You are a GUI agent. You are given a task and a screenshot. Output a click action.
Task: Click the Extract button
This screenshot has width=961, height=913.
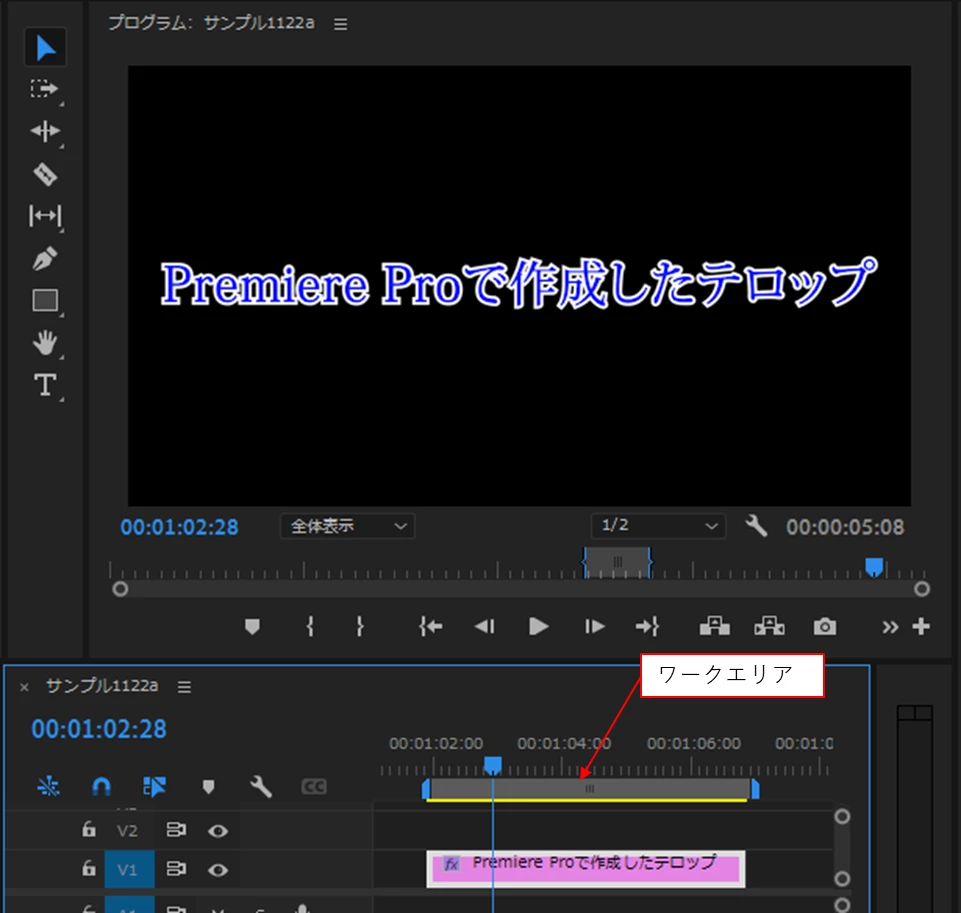click(x=769, y=626)
